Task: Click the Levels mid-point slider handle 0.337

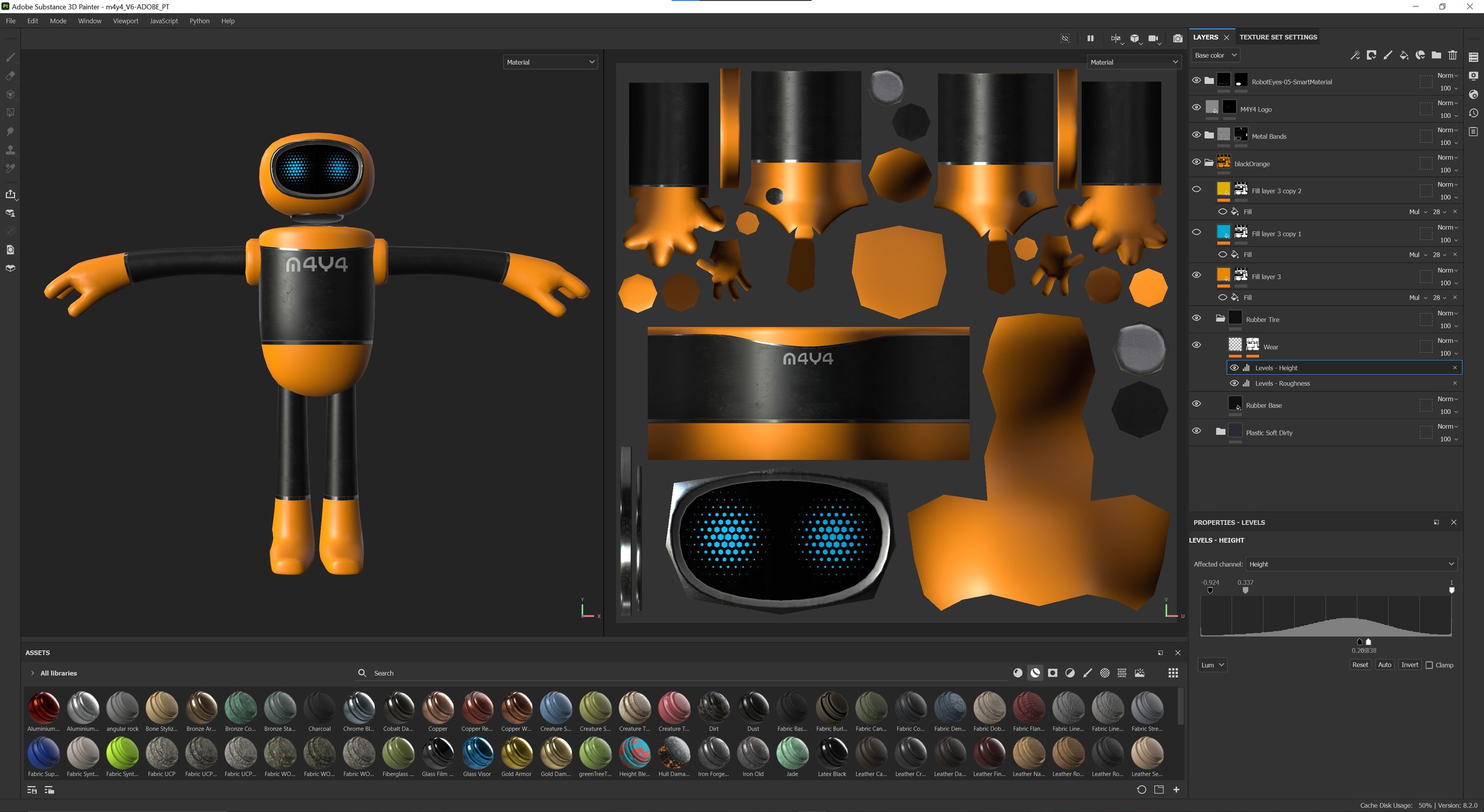Action: click(x=1245, y=591)
